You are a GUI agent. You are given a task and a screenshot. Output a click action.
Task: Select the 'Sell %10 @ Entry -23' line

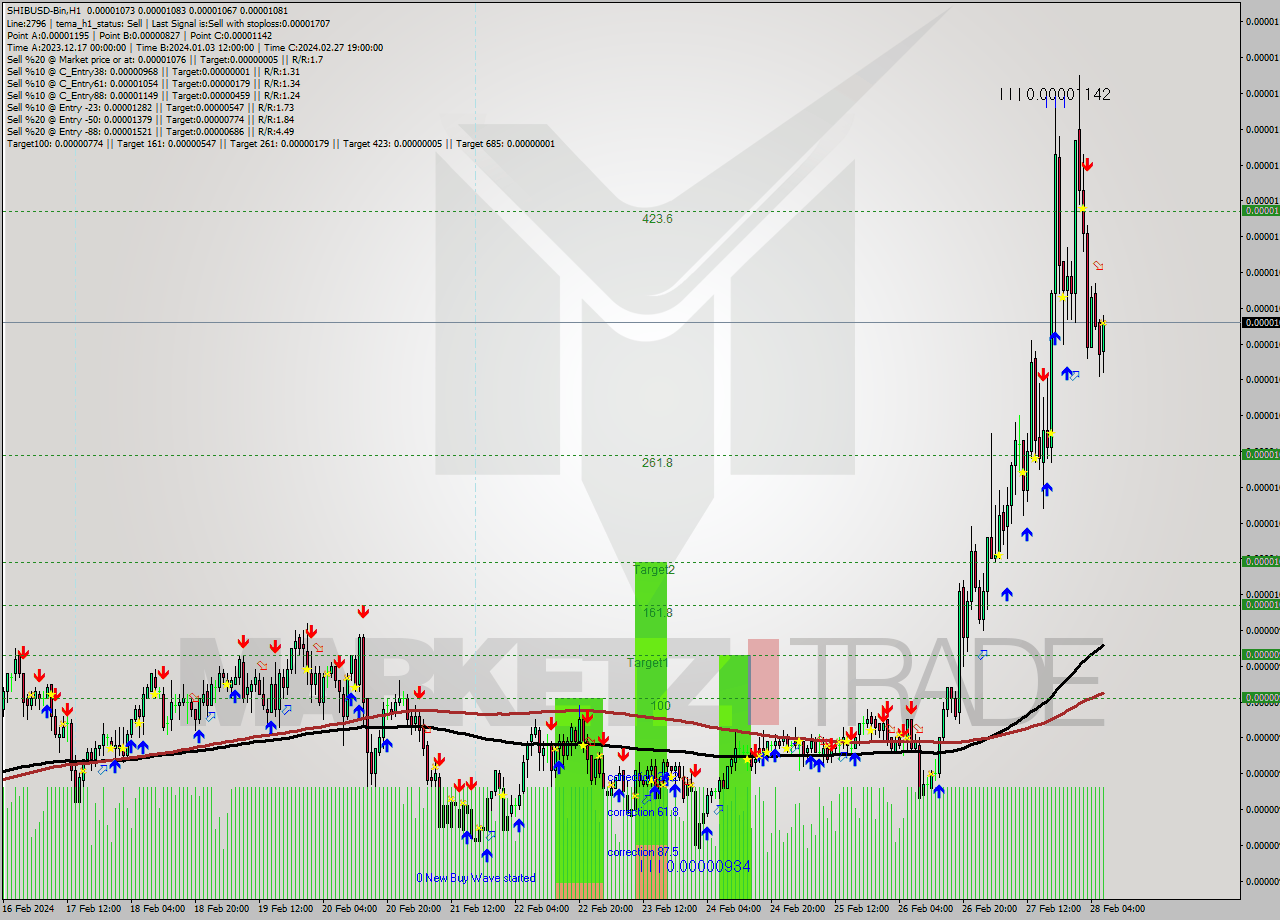tap(150, 107)
